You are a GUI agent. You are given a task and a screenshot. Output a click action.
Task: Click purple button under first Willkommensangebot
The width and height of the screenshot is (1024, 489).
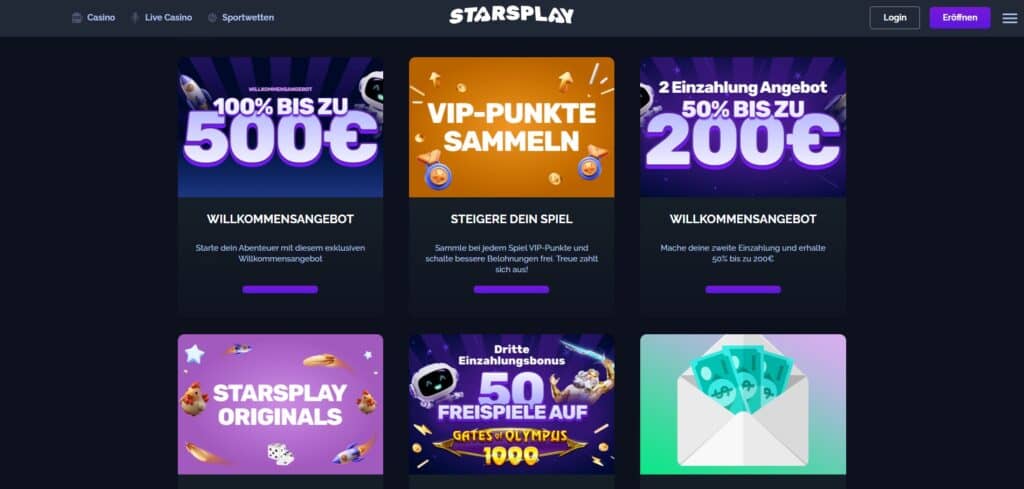(x=280, y=289)
